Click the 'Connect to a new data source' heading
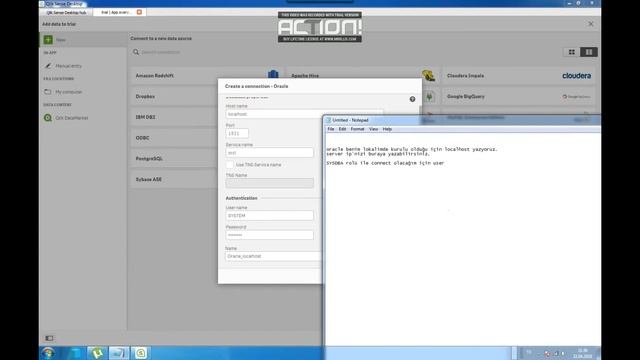The height and width of the screenshot is (360, 640). tap(161, 38)
